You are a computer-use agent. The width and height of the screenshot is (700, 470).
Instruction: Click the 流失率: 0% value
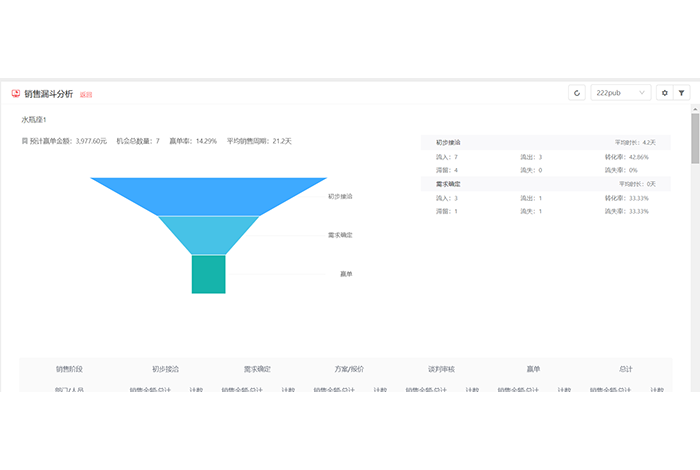tap(621, 170)
